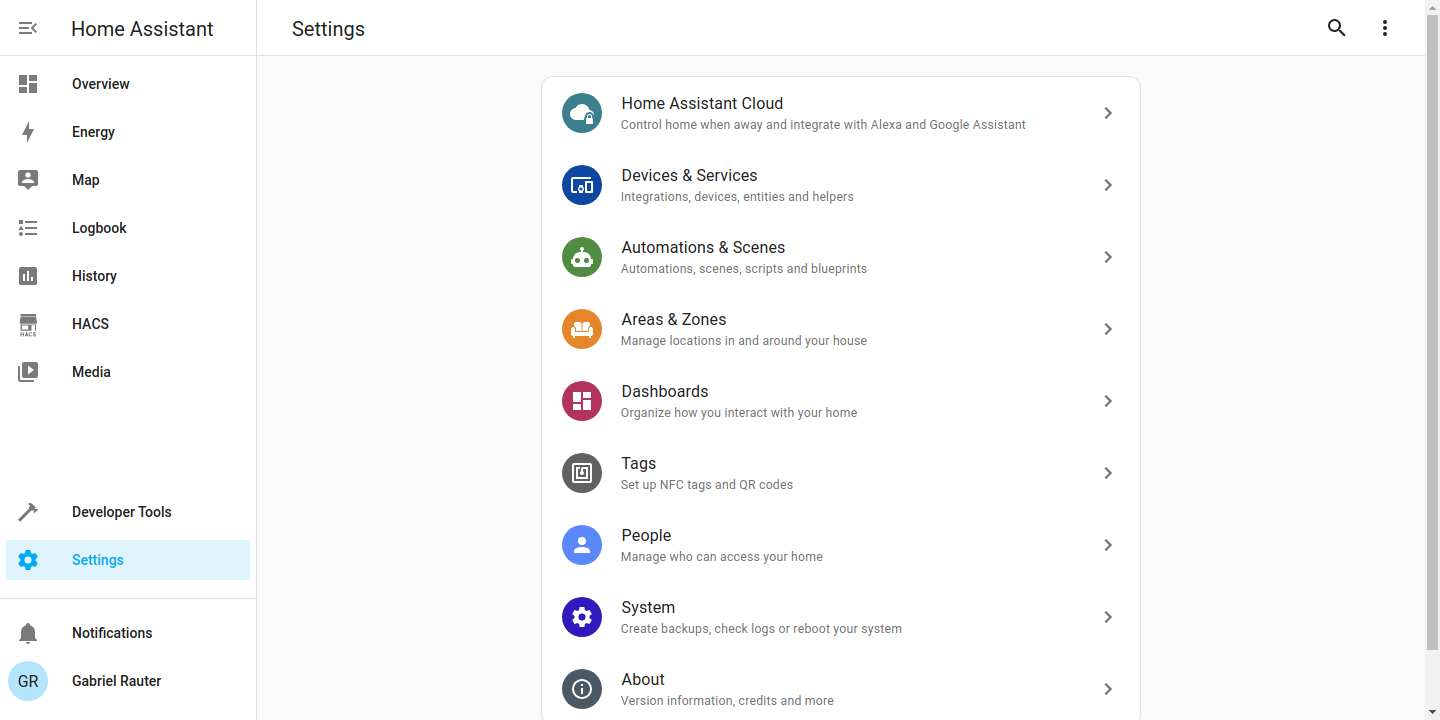Click 'Version information, credits and more'
Viewport: 1440px width, 720px height.
point(727,701)
